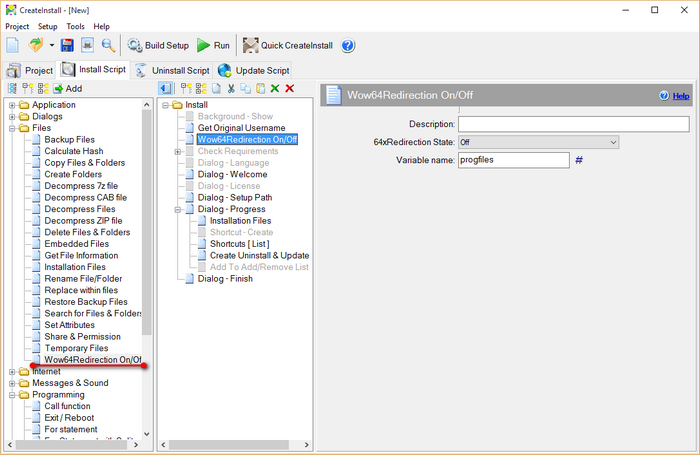Screen dimensions: 700x455
Task: Select disabled Background - Show item
Action: point(235,116)
